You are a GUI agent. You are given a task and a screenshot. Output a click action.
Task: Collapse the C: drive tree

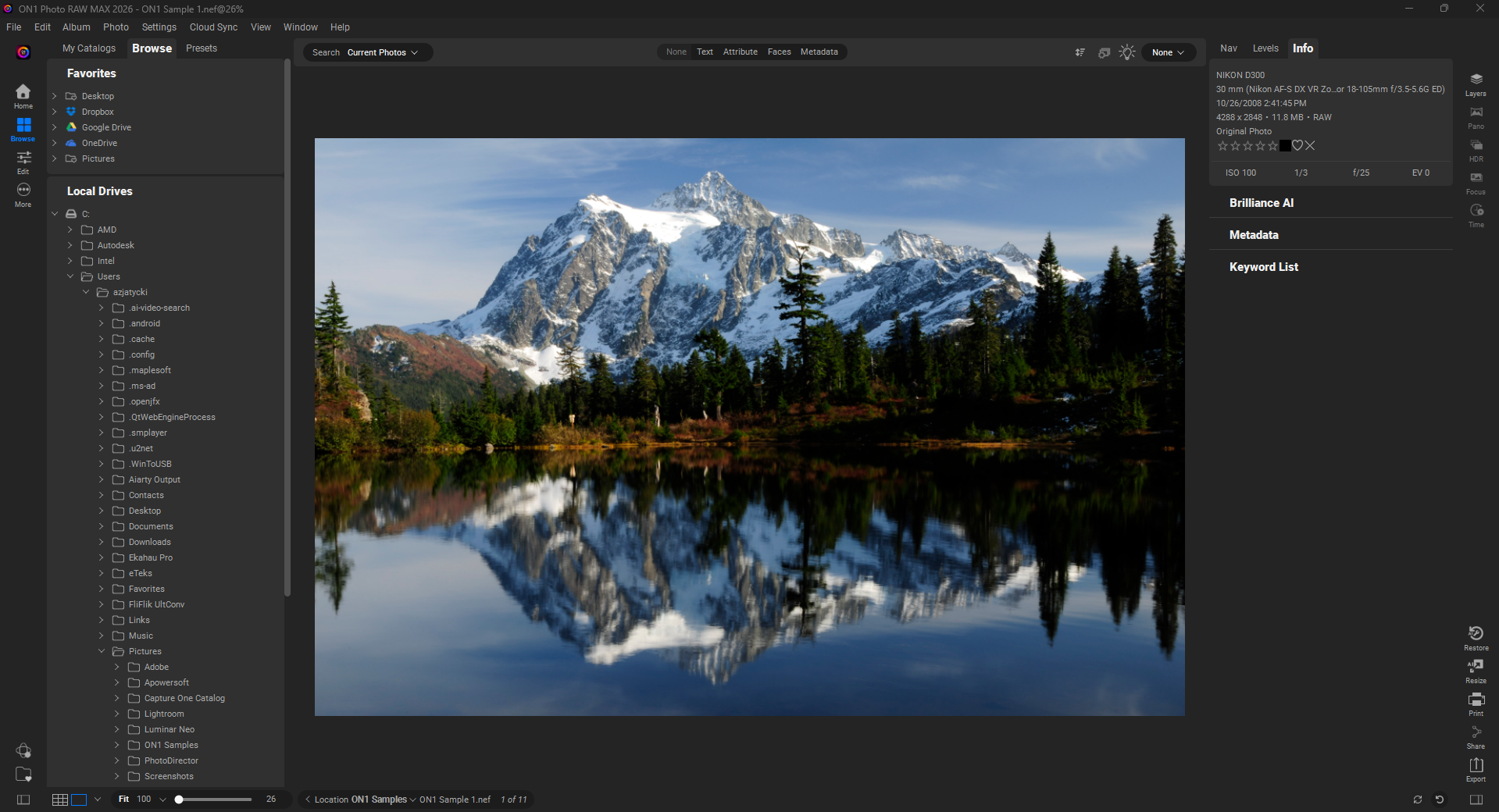pyautogui.click(x=55, y=214)
